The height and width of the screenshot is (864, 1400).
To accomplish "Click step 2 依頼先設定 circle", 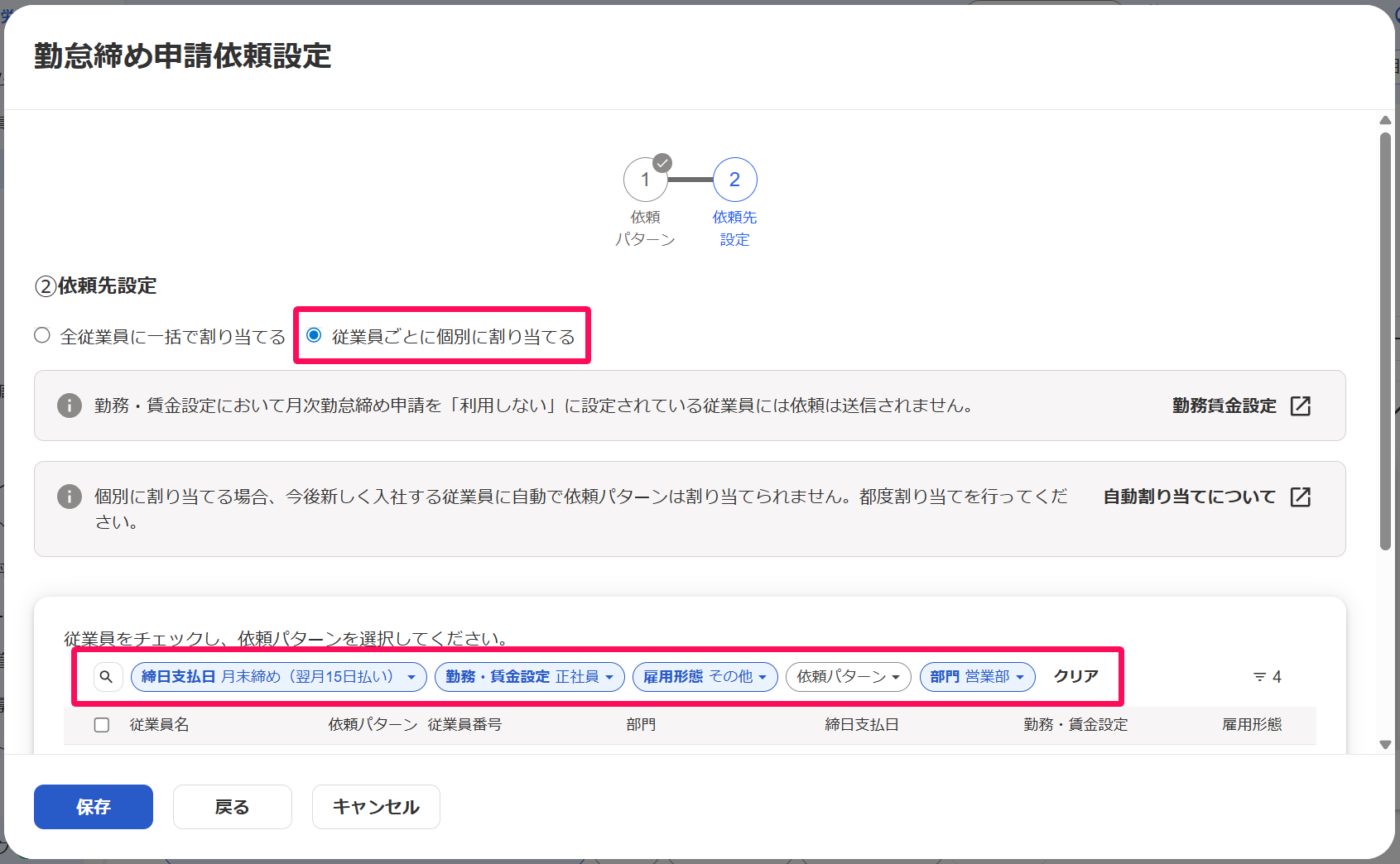I will [x=735, y=180].
